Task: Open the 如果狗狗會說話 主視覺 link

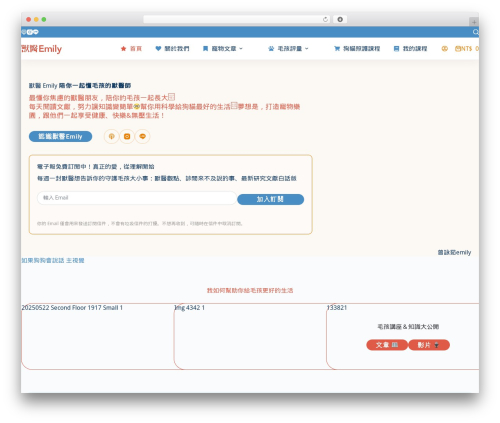Action: pos(53,260)
